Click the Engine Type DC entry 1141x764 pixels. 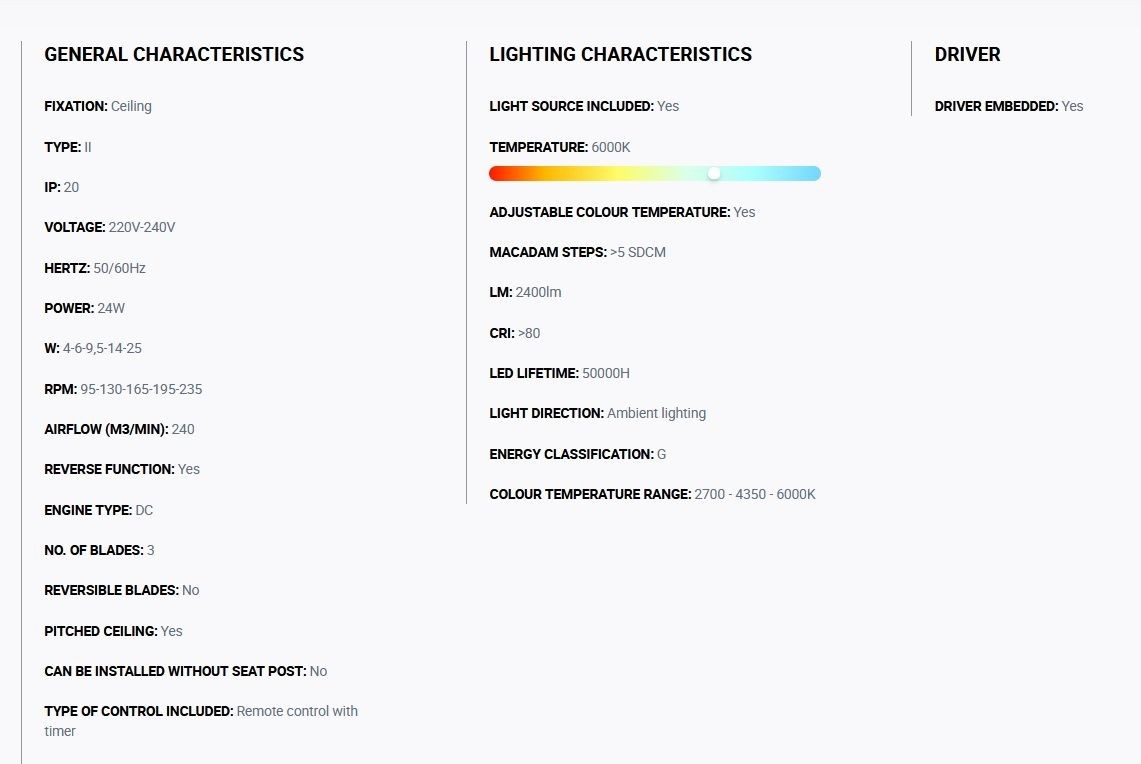(x=99, y=510)
